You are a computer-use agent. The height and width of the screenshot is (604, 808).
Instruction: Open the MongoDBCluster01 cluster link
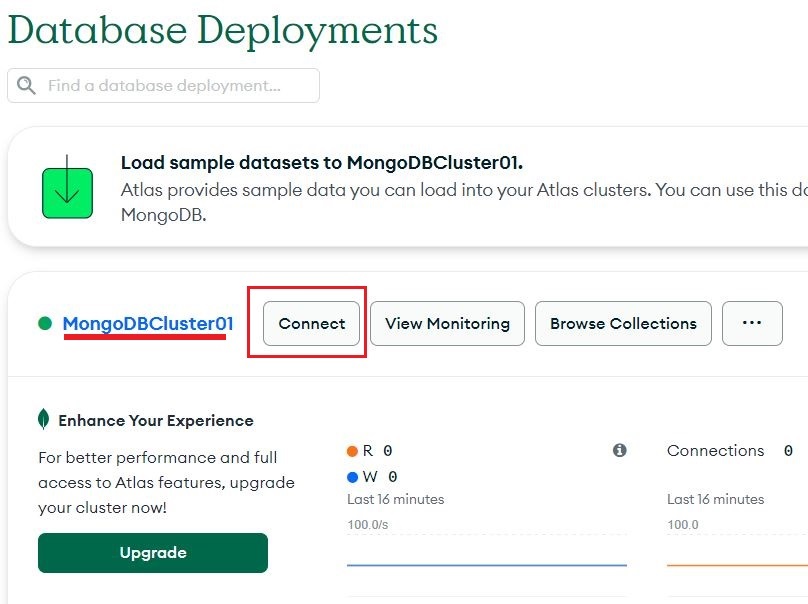pyautogui.click(x=146, y=323)
